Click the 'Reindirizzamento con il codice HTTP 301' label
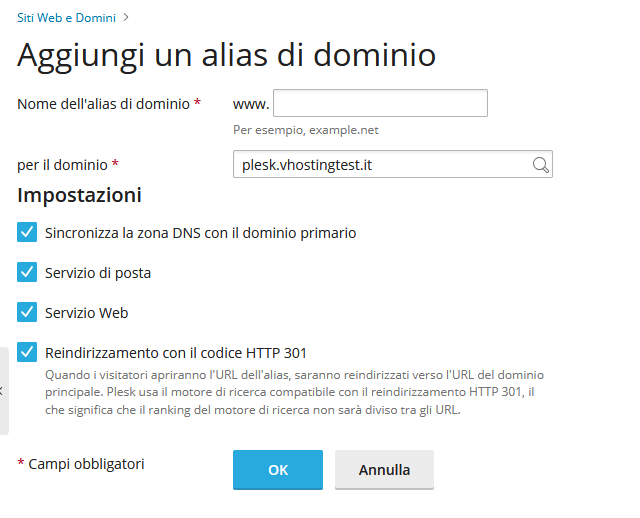The image size is (640, 518). coord(176,353)
